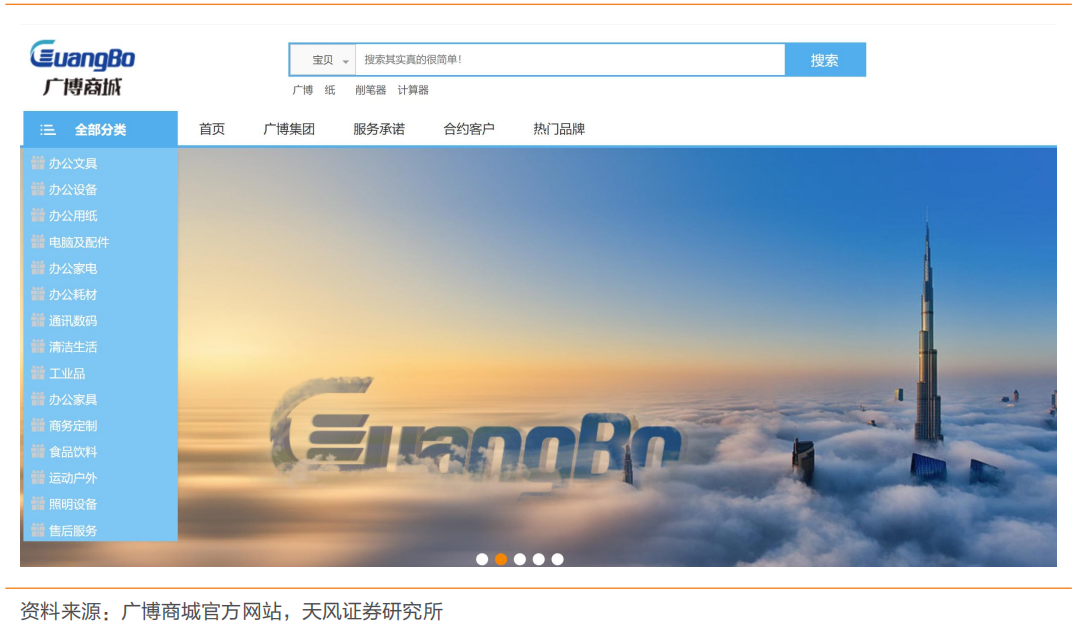Switch to the fifth carousel slide dot
Viewport: 1079px width, 629px height.
[557, 559]
